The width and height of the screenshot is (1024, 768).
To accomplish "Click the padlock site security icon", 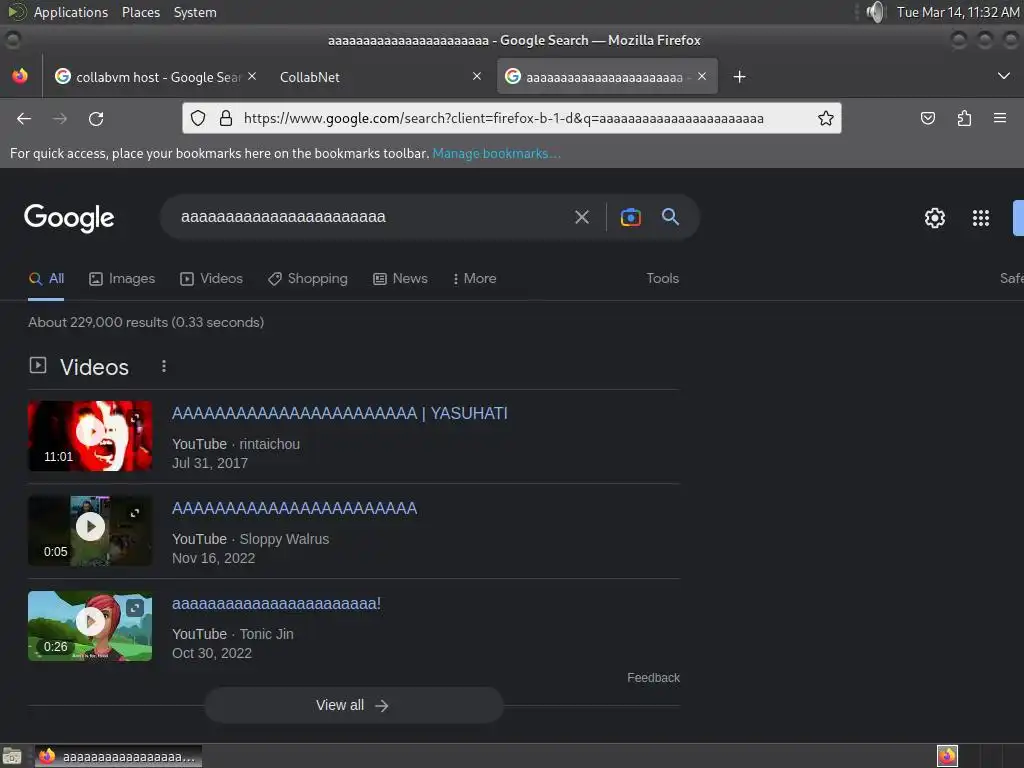I will click(226, 118).
